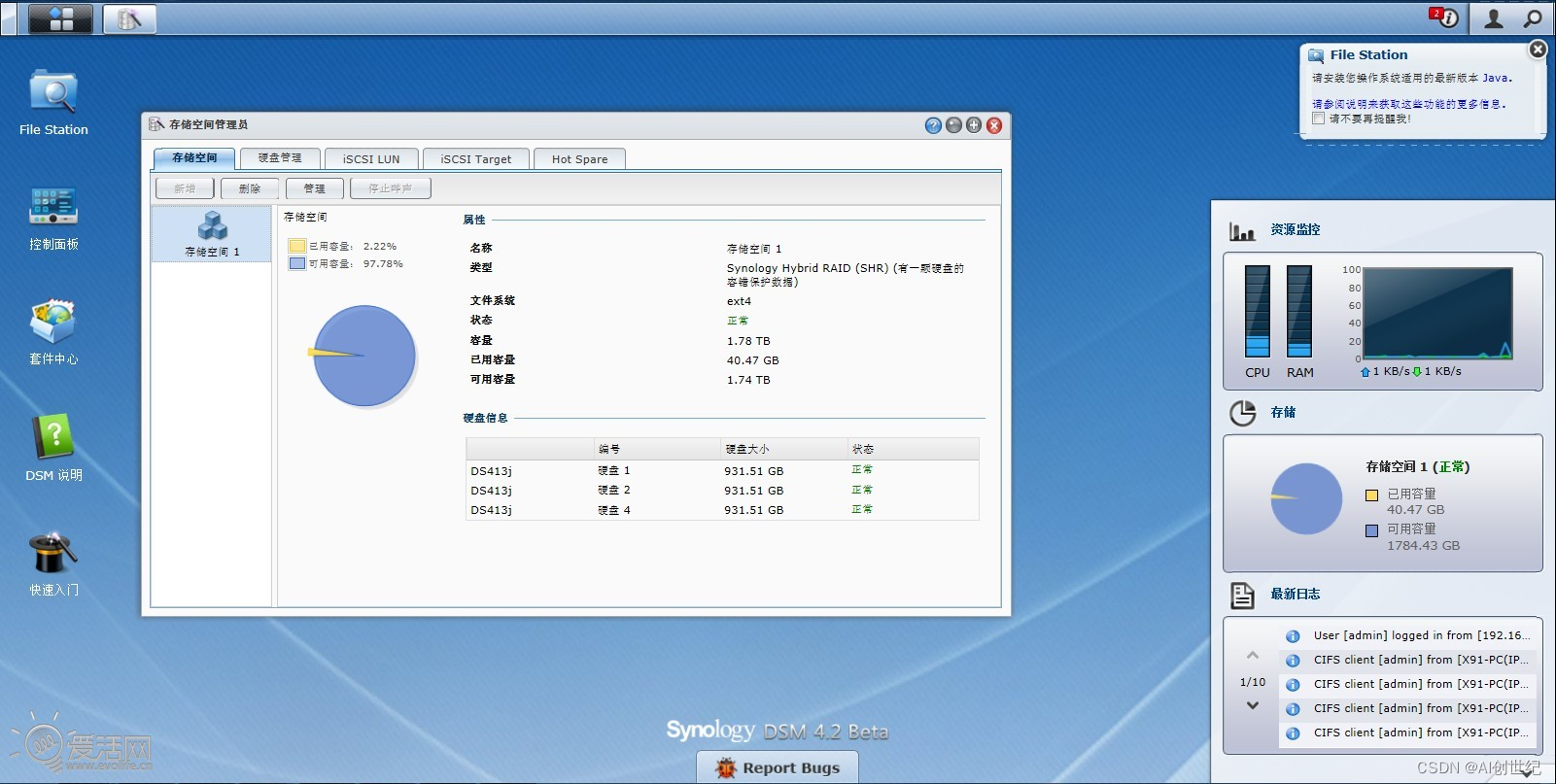Click the 管理 button
The height and width of the screenshot is (784, 1556).
315,188
